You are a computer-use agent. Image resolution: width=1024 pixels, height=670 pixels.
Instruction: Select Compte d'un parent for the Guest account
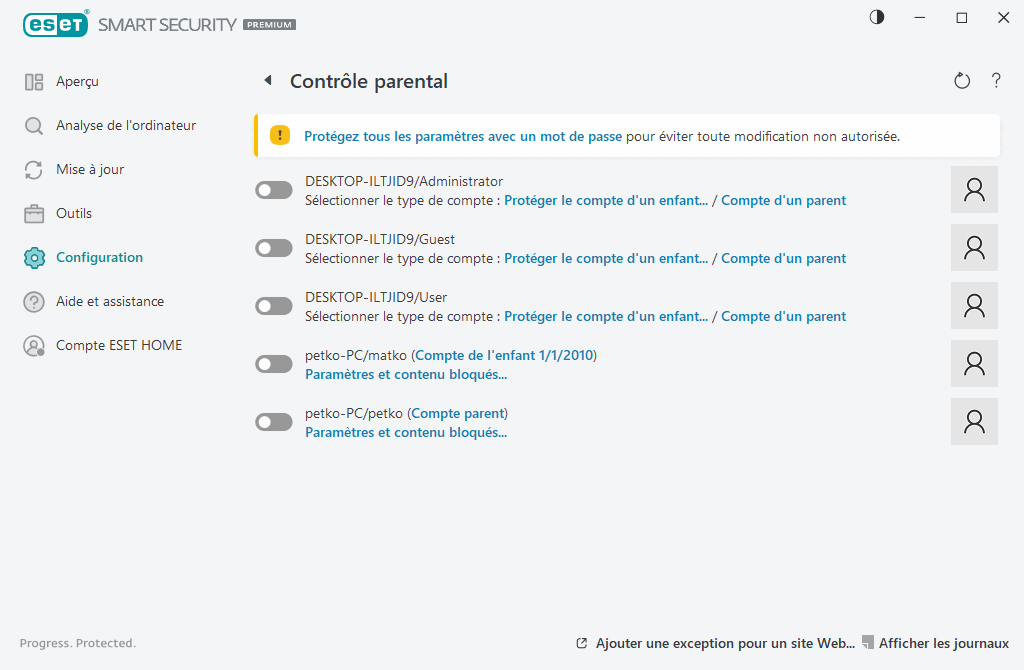(x=783, y=258)
